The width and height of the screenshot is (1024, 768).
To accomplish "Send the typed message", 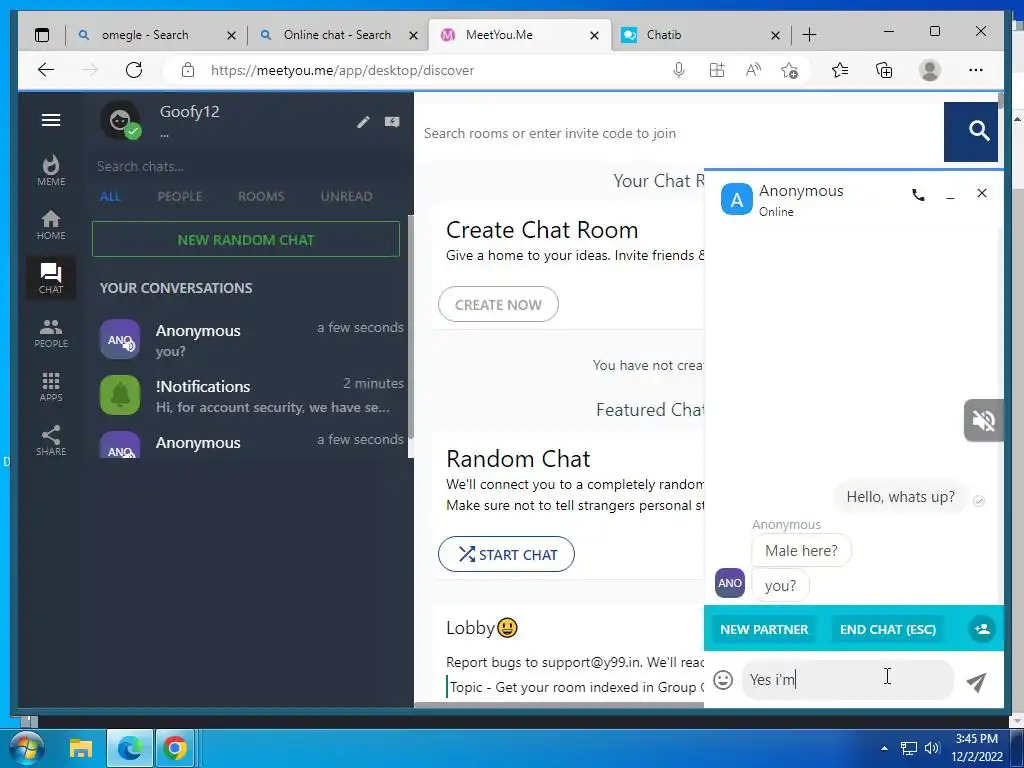I will 976,682.
